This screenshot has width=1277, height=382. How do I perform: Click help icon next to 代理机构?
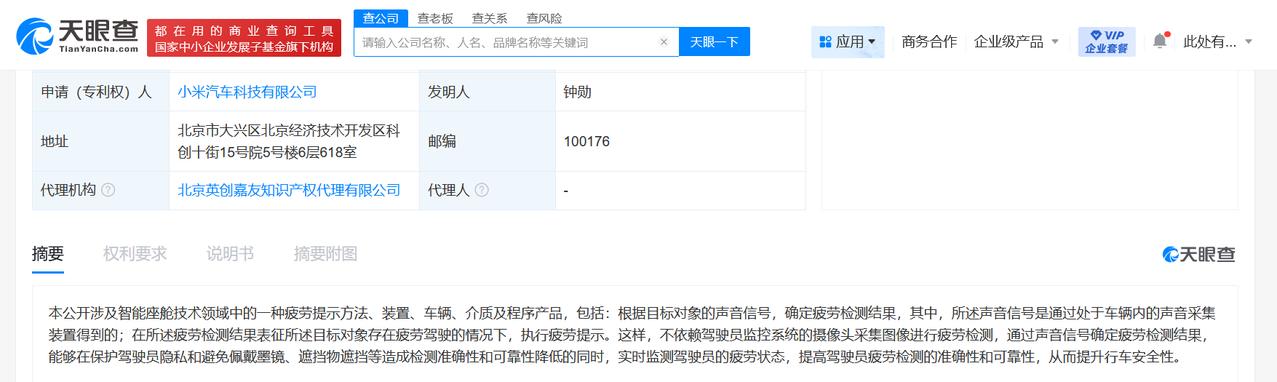tap(108, 190)
